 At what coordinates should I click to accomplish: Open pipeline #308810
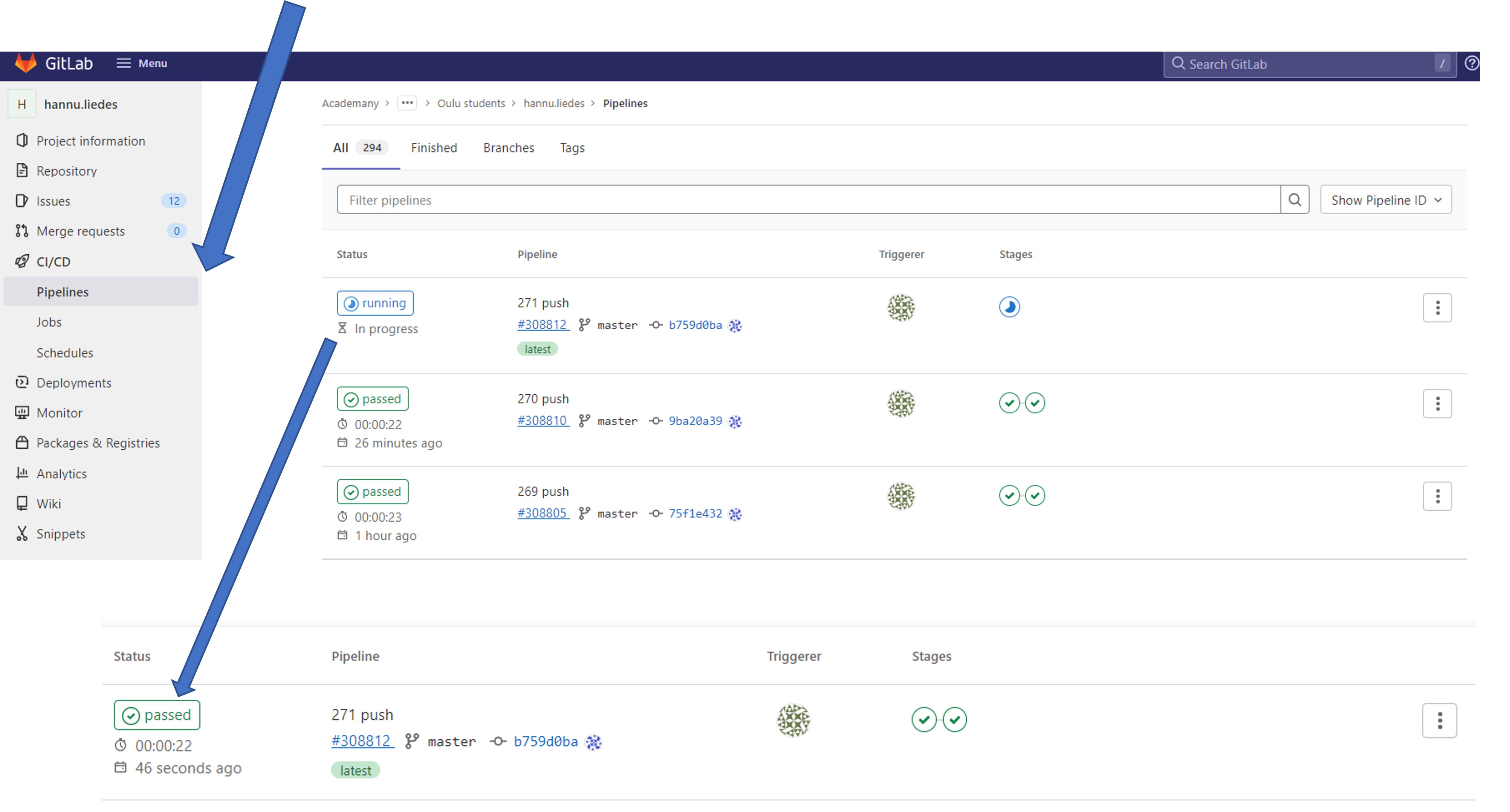point(543,421)
